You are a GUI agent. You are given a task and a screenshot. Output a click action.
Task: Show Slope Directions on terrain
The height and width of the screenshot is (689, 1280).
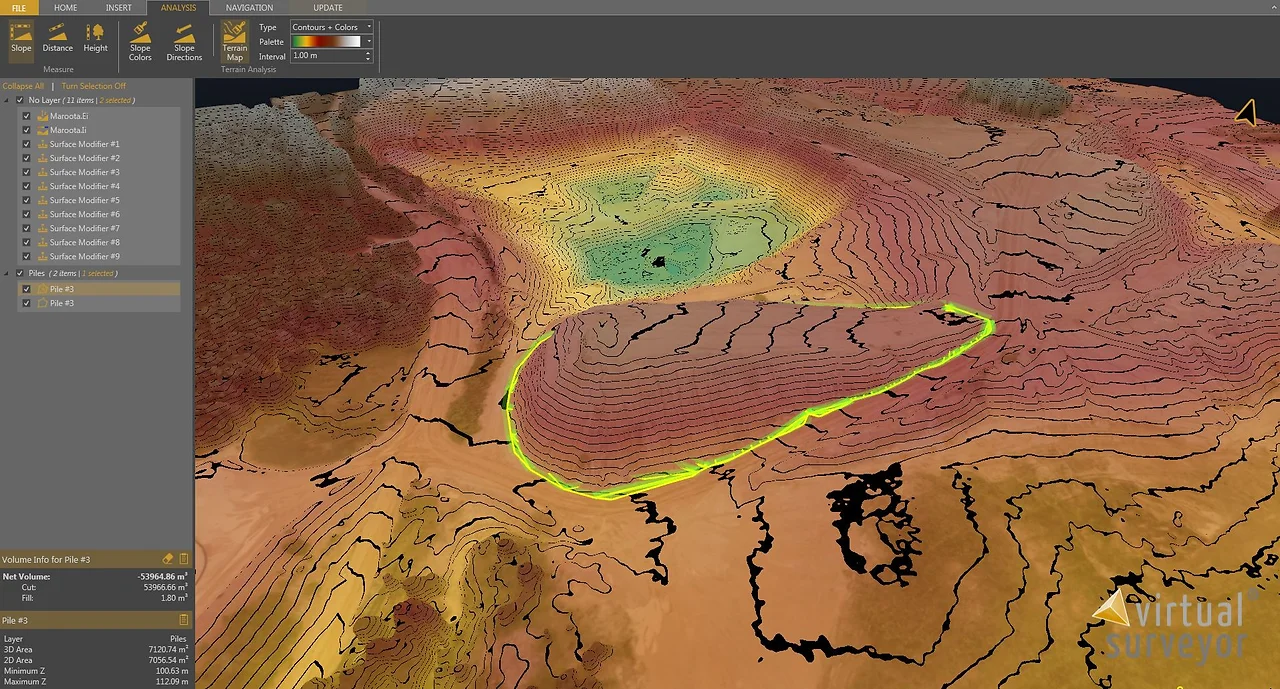click(x=184, y=42)
